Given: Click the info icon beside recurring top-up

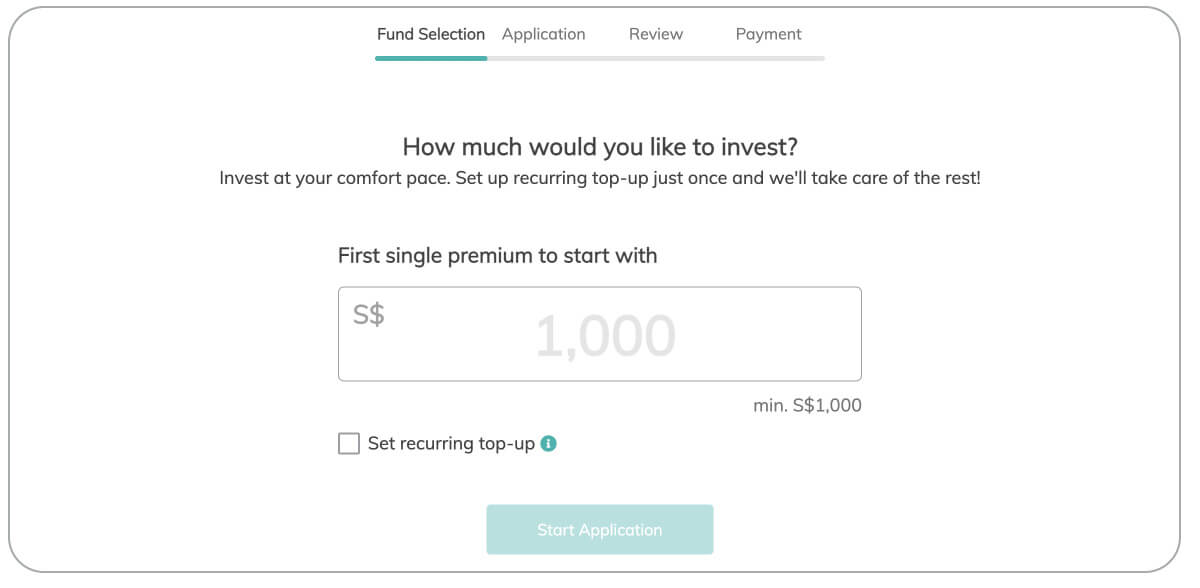Looking at the screenshot, I should 548,443.
